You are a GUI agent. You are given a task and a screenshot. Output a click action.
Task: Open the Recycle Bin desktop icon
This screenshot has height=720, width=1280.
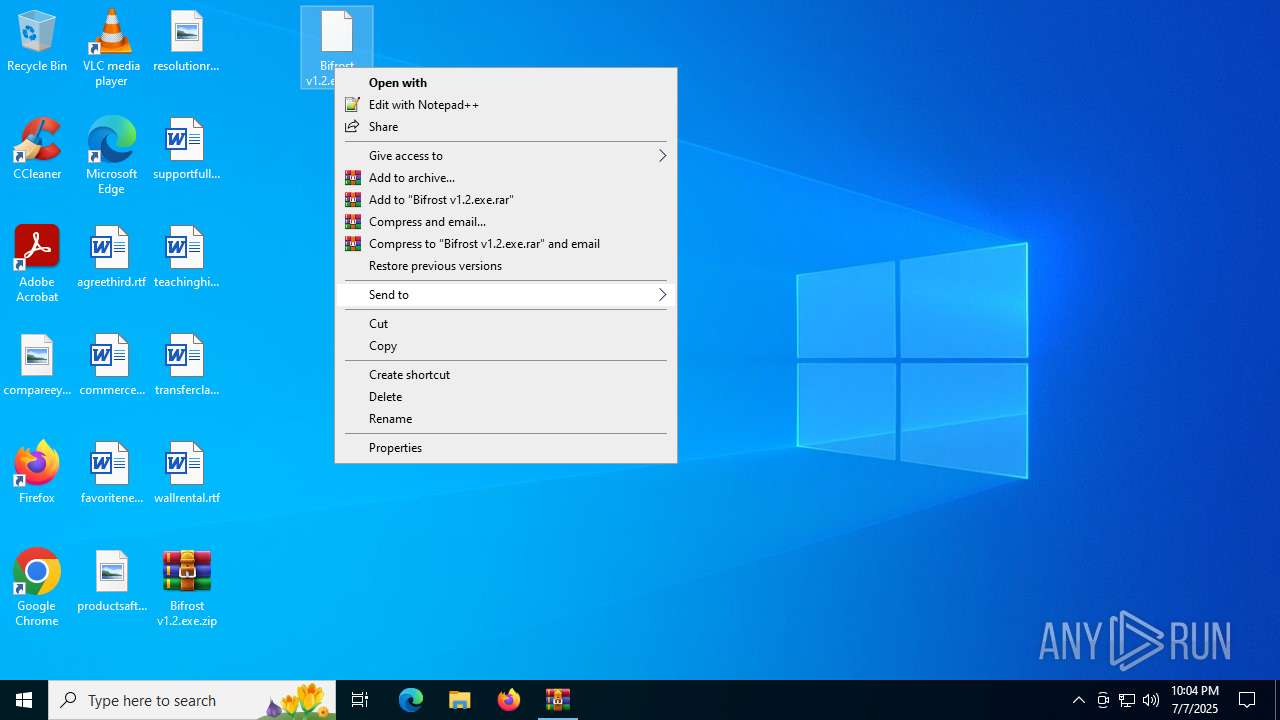tap(37, 41)
